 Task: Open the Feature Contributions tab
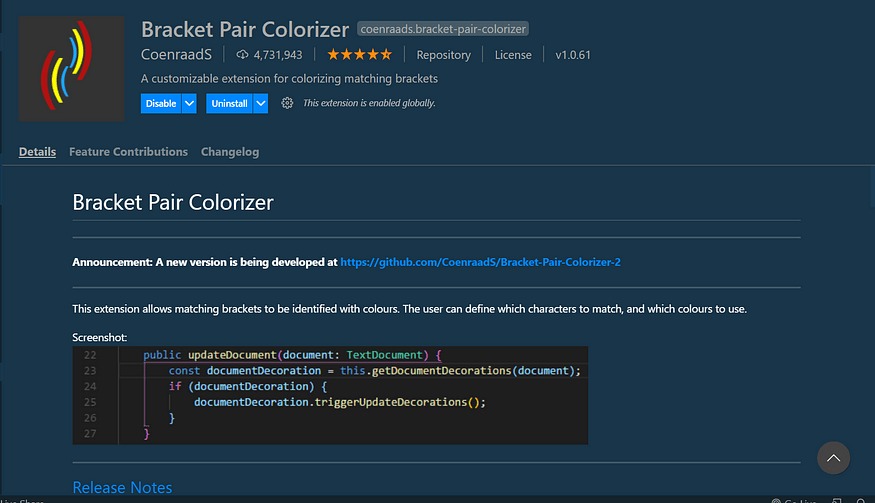[x=128, y=152]
